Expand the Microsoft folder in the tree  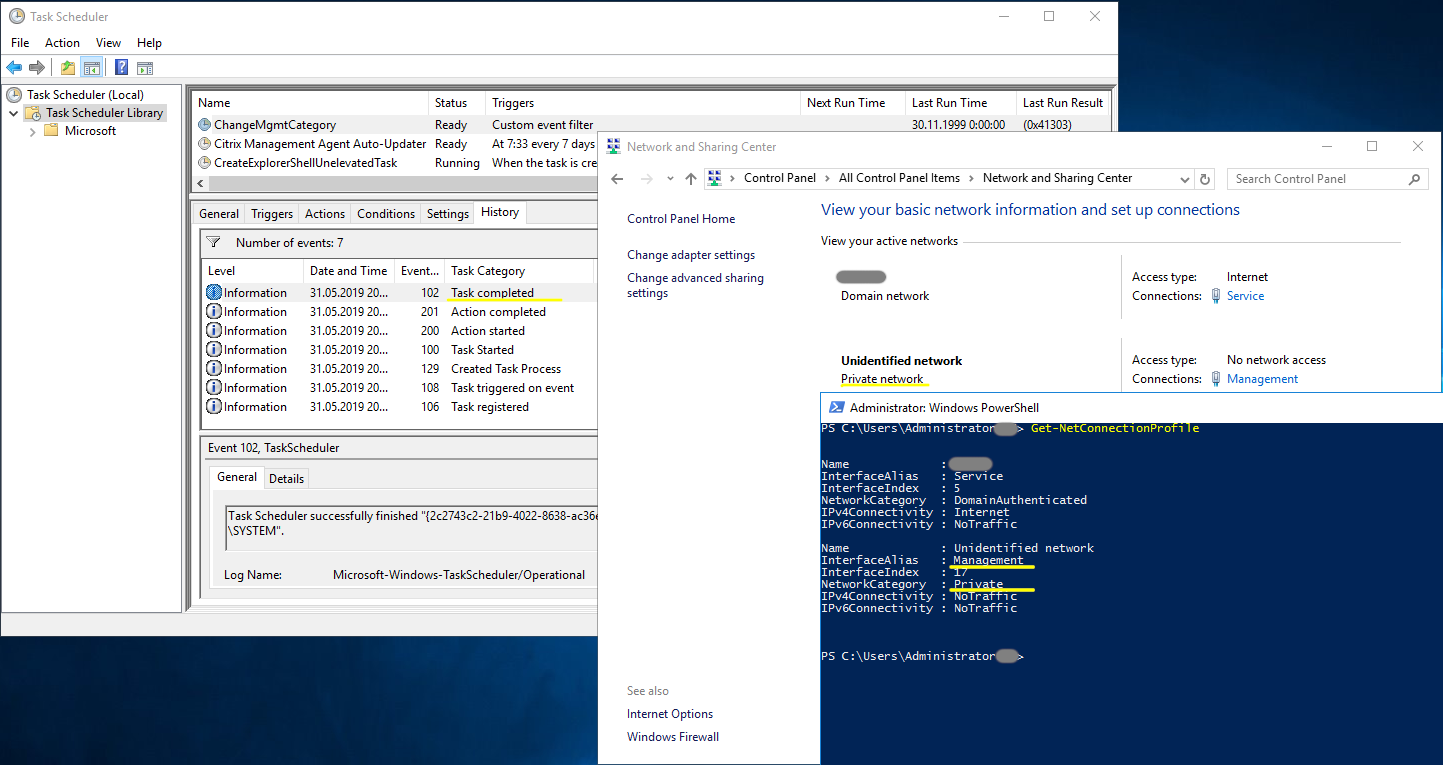click(x=33, y=131)
